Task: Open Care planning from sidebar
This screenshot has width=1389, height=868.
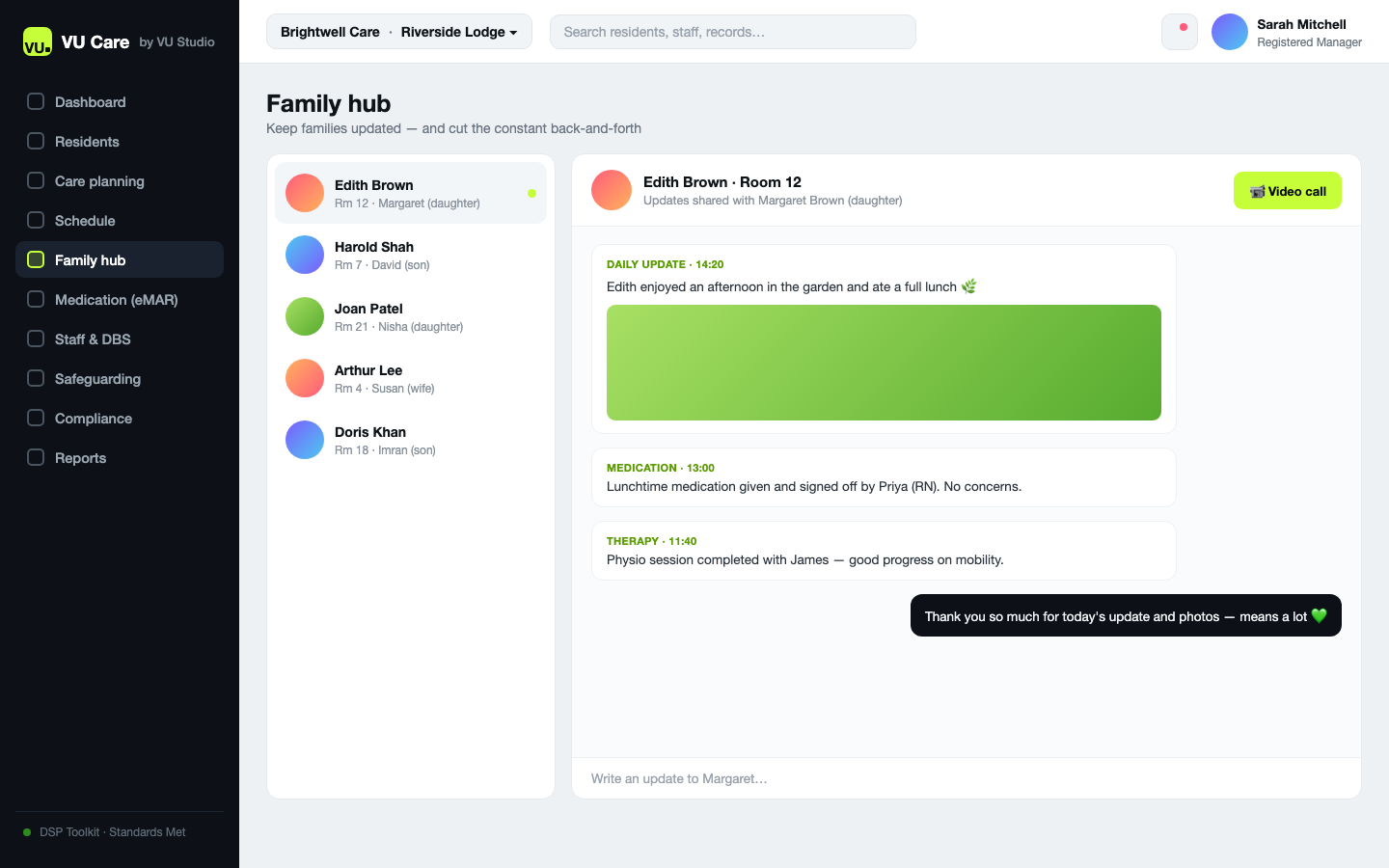Action: click(x=120, y=180)
